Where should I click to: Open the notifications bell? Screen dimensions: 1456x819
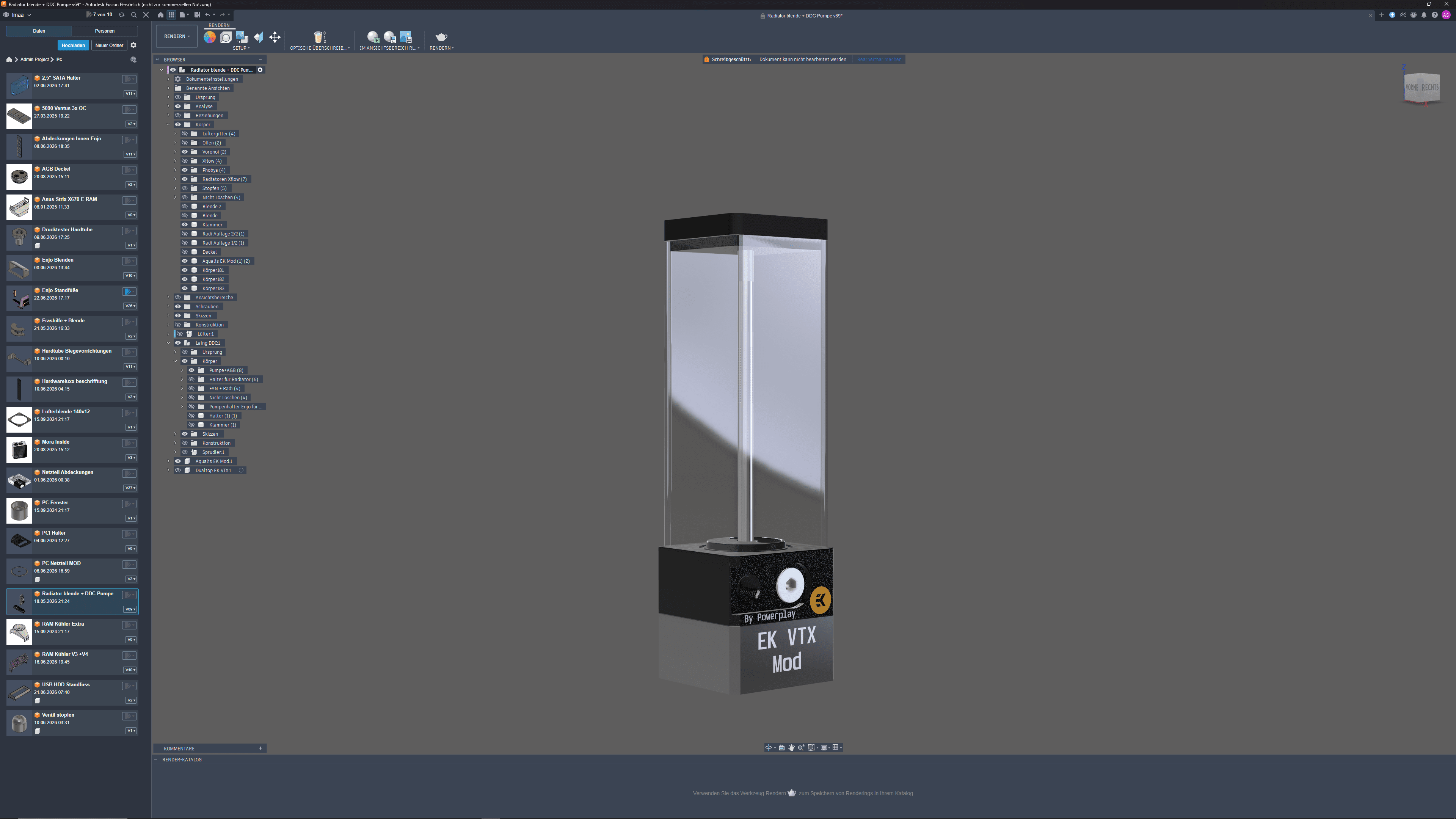[1424, 15]
